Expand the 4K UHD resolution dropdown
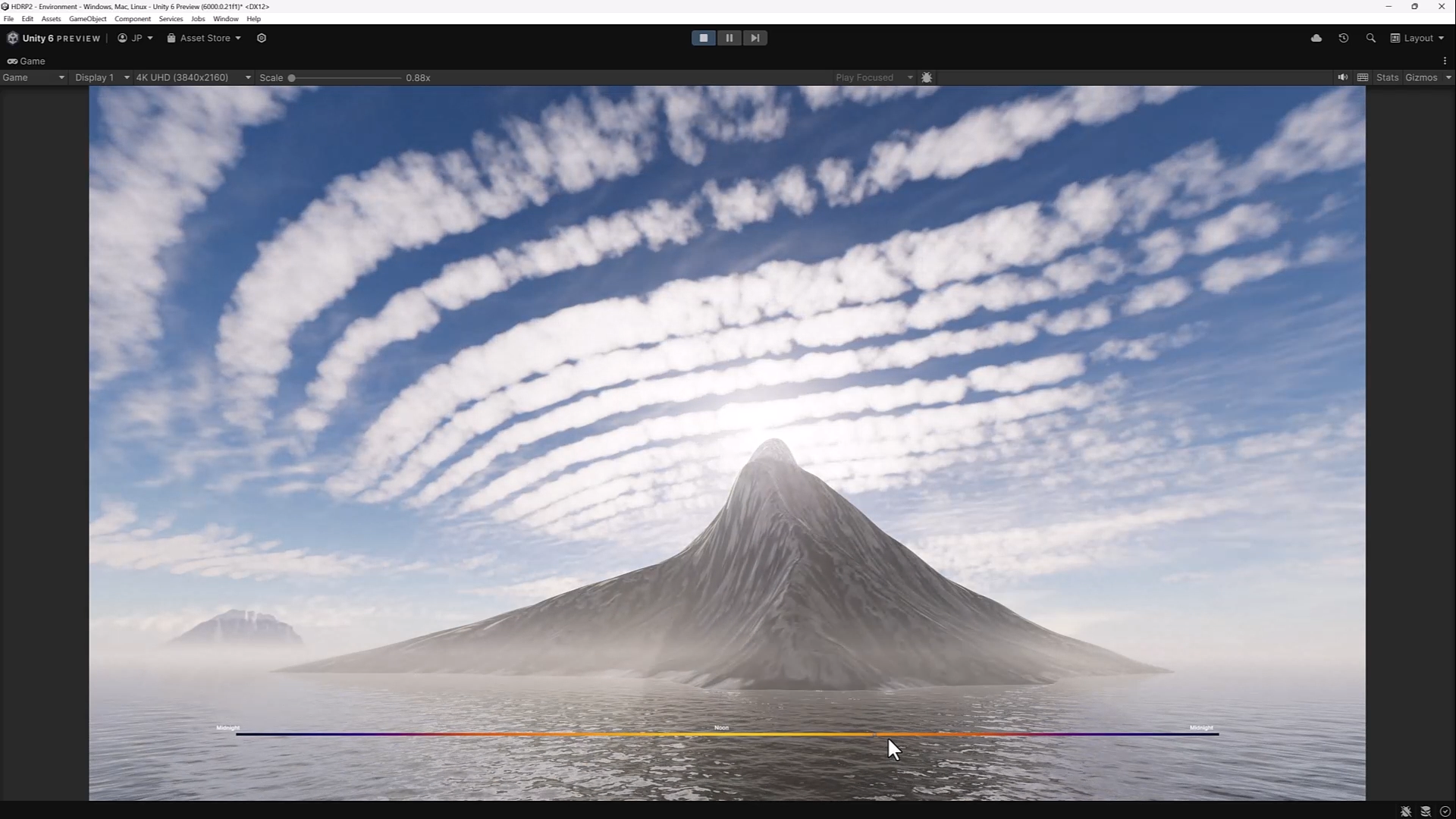This screenshot has width=1456, height=819. pos(193,77)
